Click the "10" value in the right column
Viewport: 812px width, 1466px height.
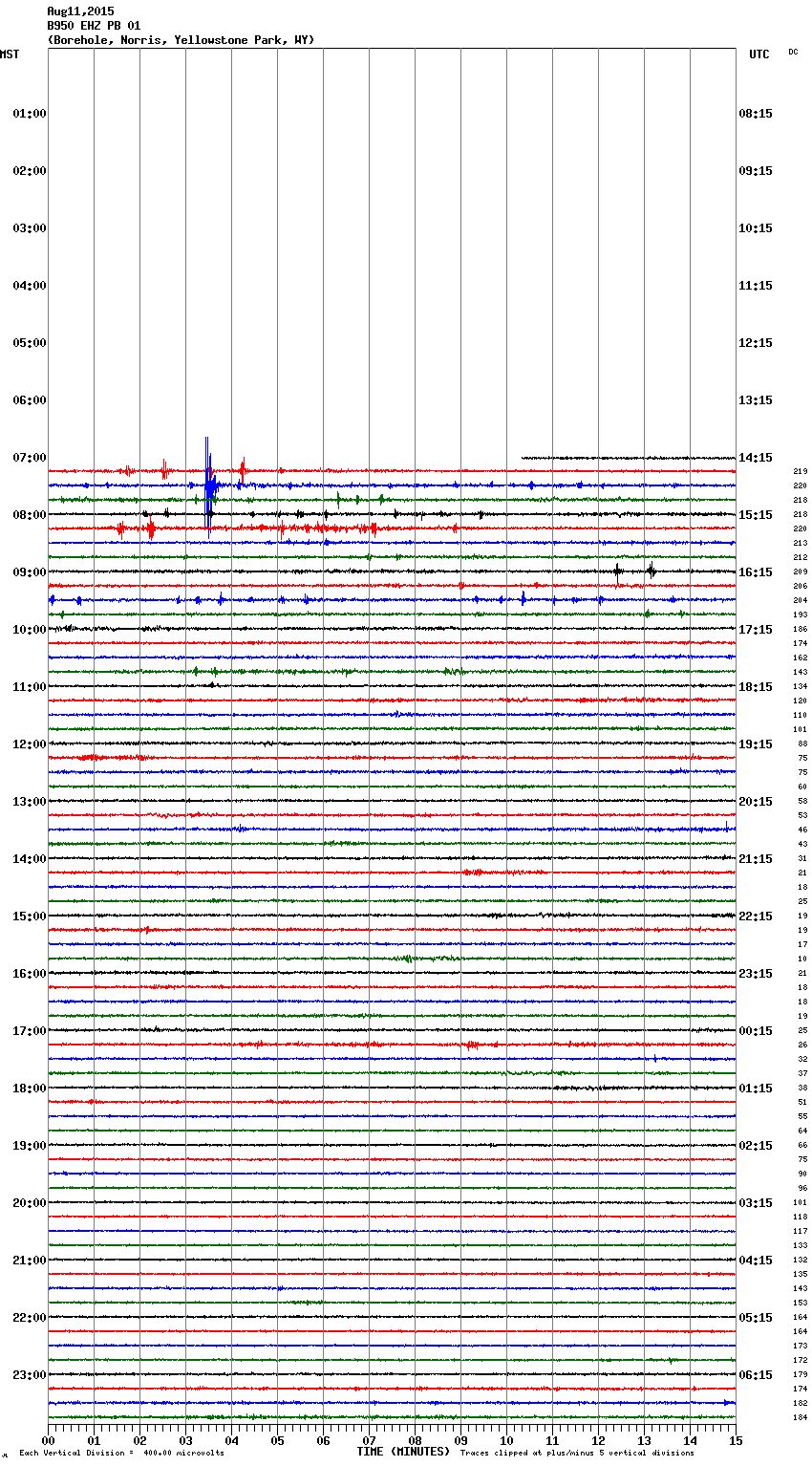coord(802,959)
